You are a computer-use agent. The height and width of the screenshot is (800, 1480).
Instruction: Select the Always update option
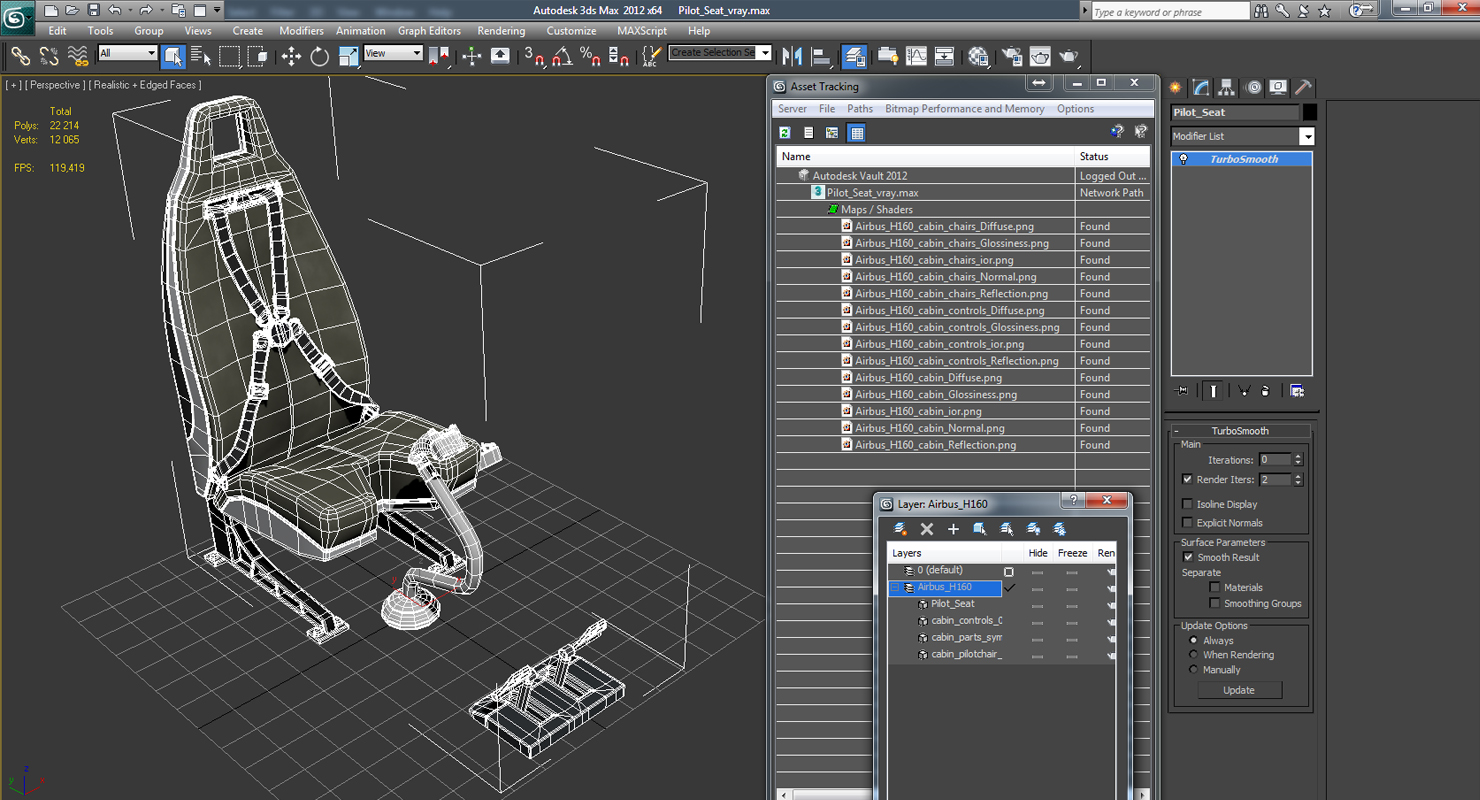click(x=1193, y=640)
